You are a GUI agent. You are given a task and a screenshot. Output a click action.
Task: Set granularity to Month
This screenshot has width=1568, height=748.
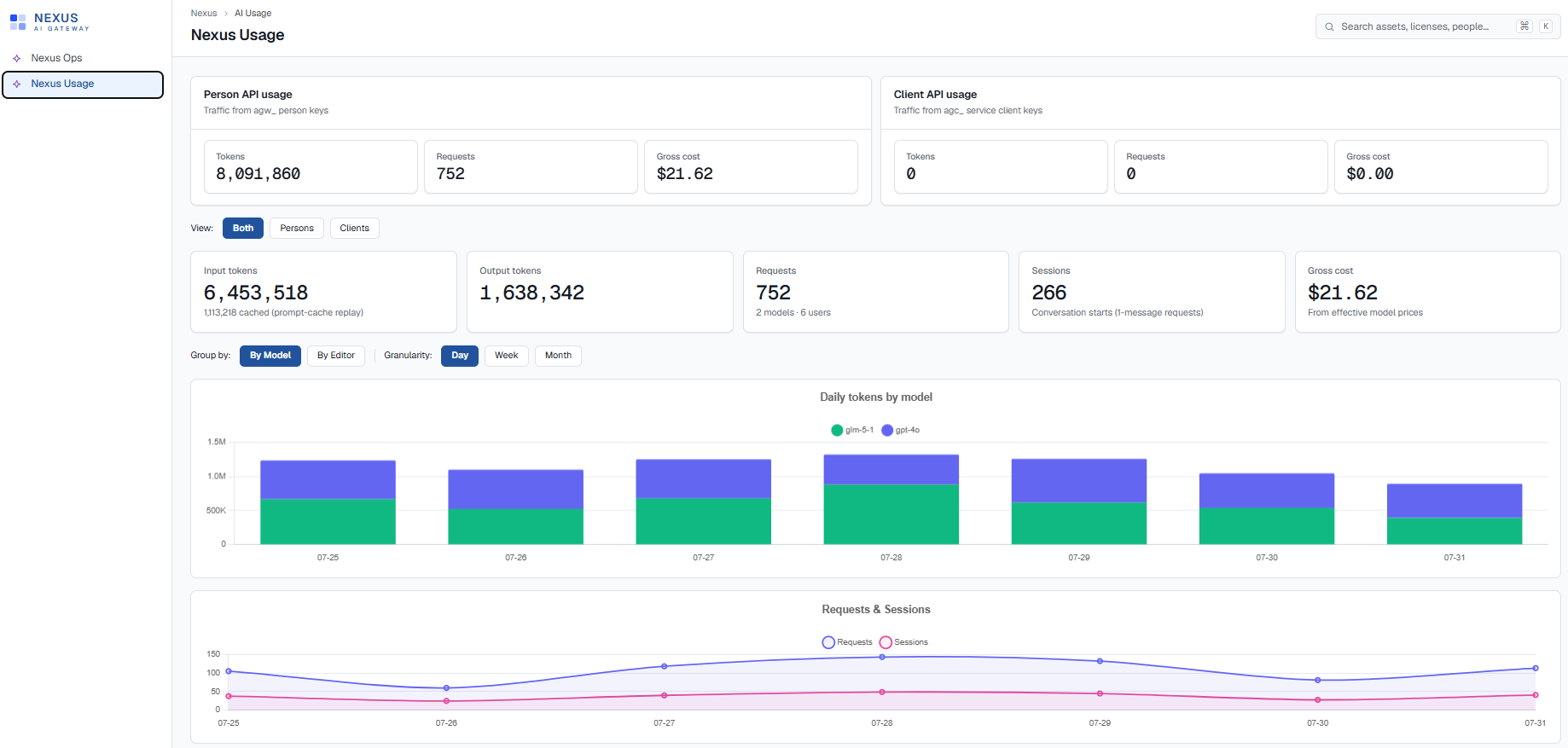click(559, 356)
